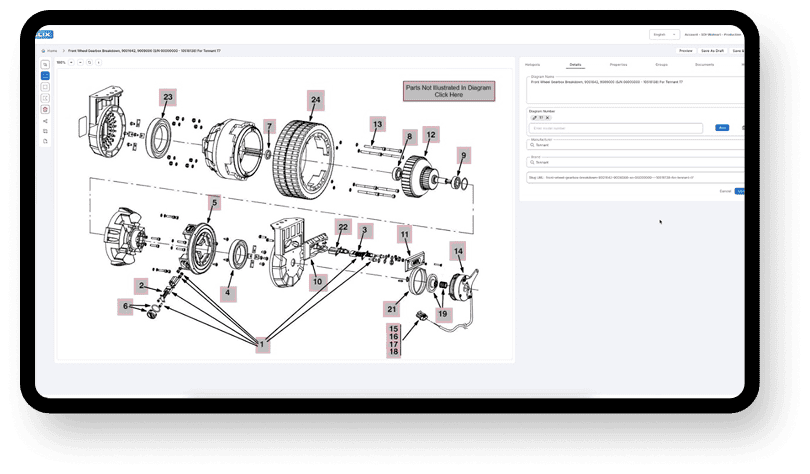The height and width of the screenshot is (474, 810).
Task: Select hotspot 24 on the diagram
Action: coord(316,100)
